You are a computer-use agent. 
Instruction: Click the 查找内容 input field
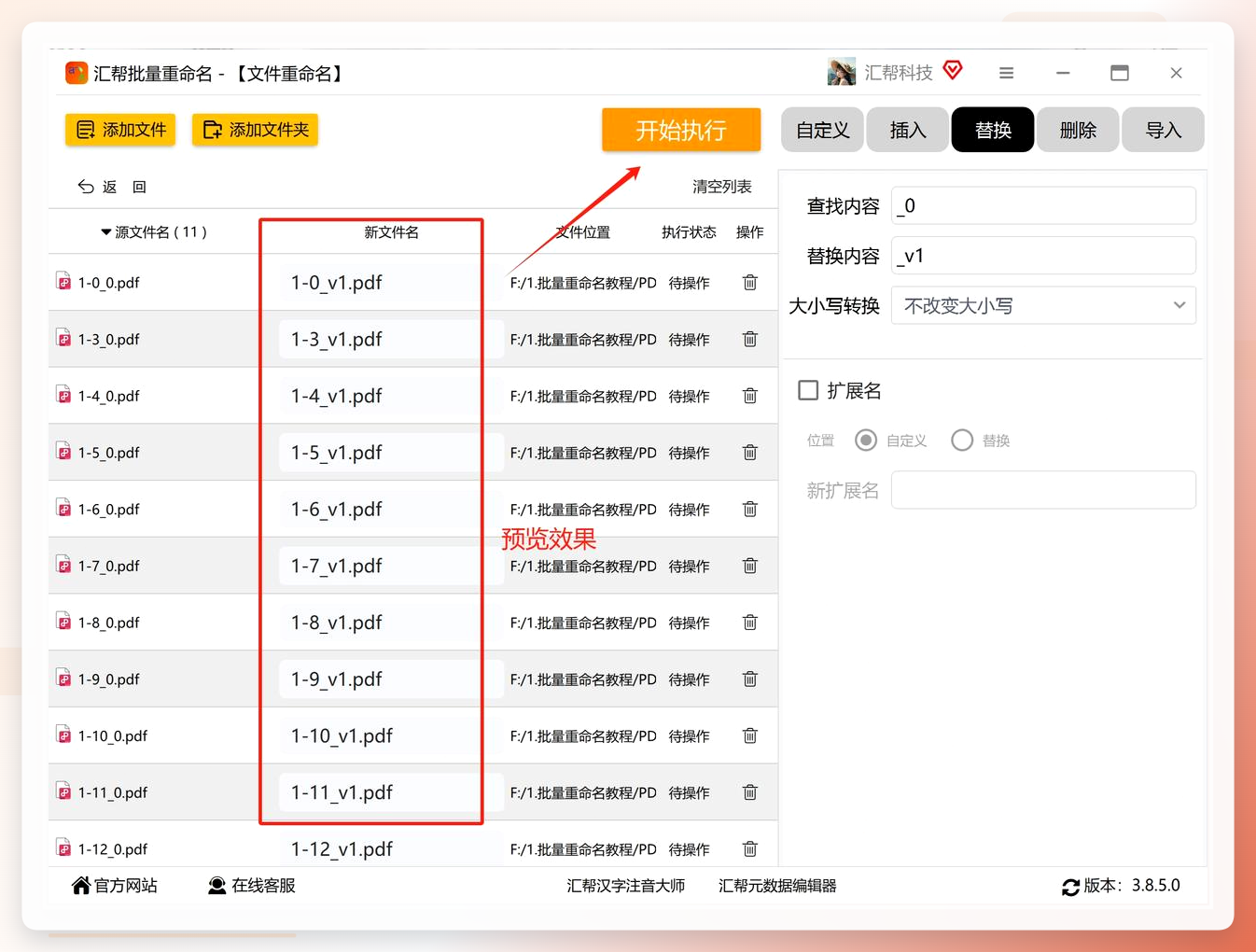coord(1043,205)
